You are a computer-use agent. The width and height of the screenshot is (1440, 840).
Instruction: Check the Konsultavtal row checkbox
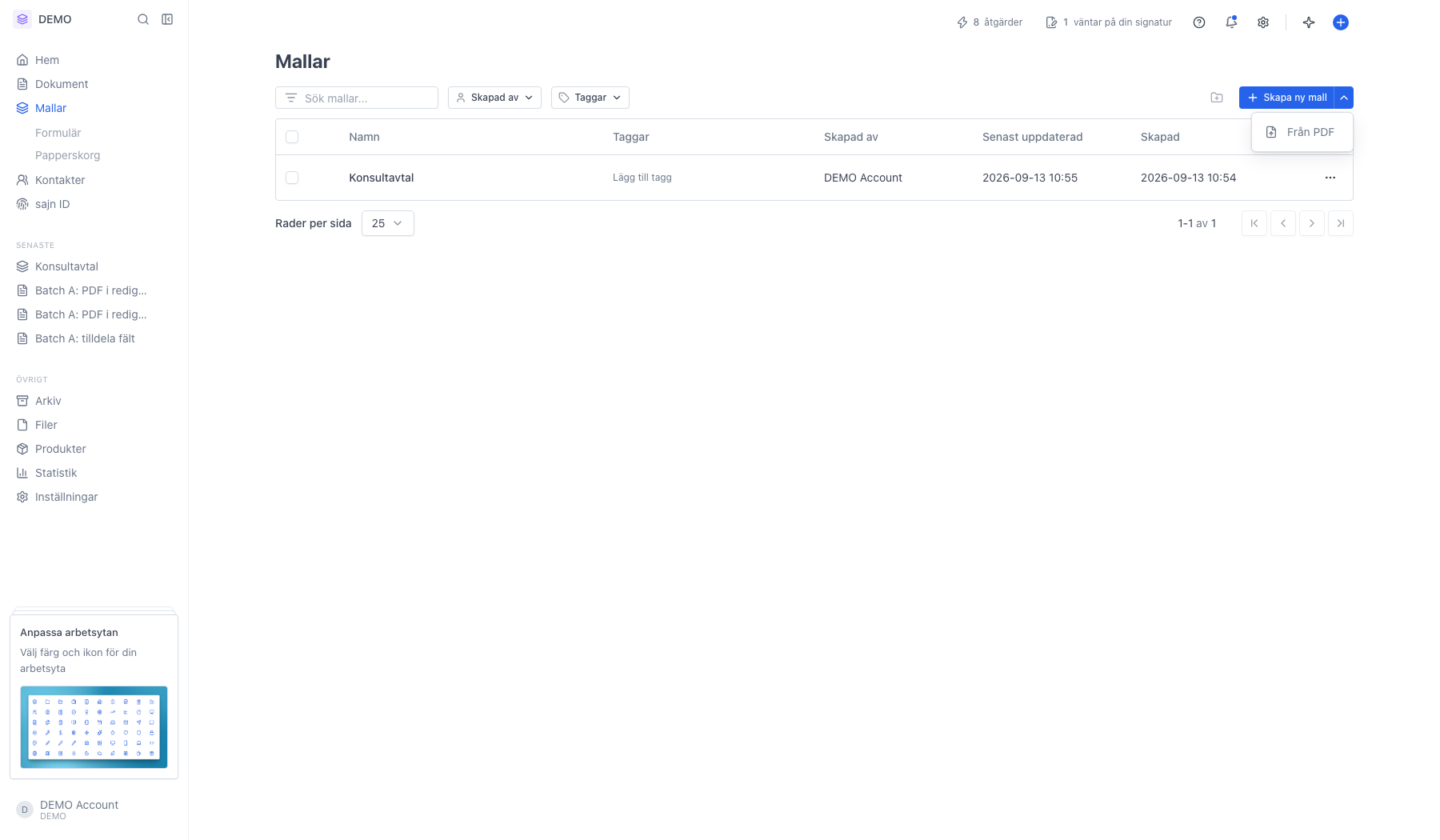[x=292, y=178]
